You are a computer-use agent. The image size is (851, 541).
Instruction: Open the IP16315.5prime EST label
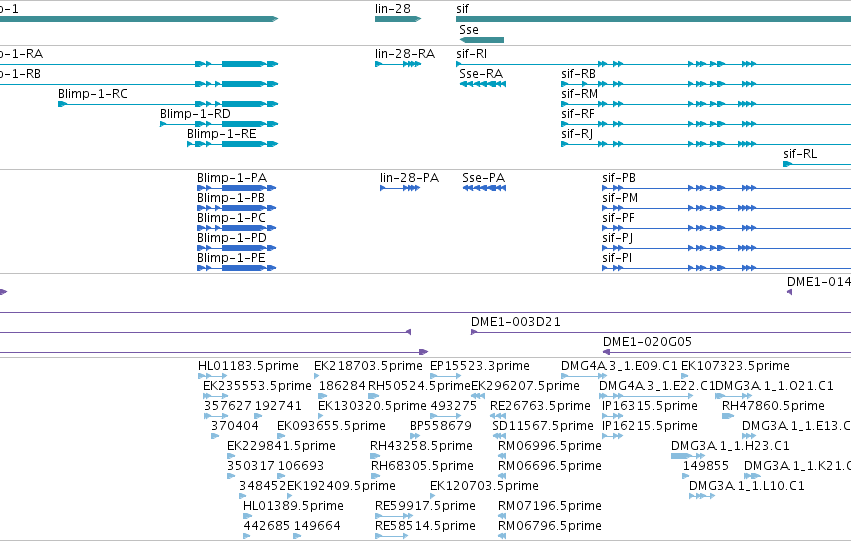650,406
